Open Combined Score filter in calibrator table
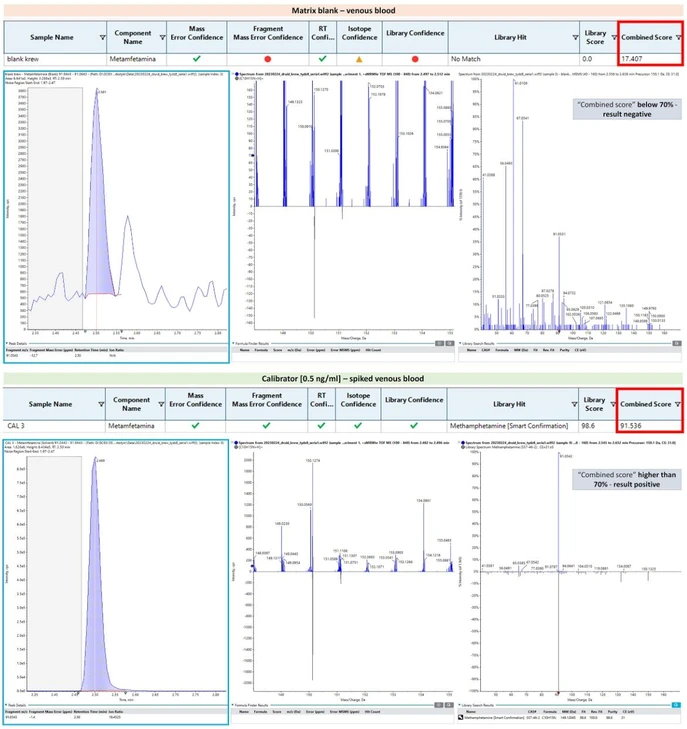Image resolution: width=687 pixels, height=729 pixels. point(678,404)
